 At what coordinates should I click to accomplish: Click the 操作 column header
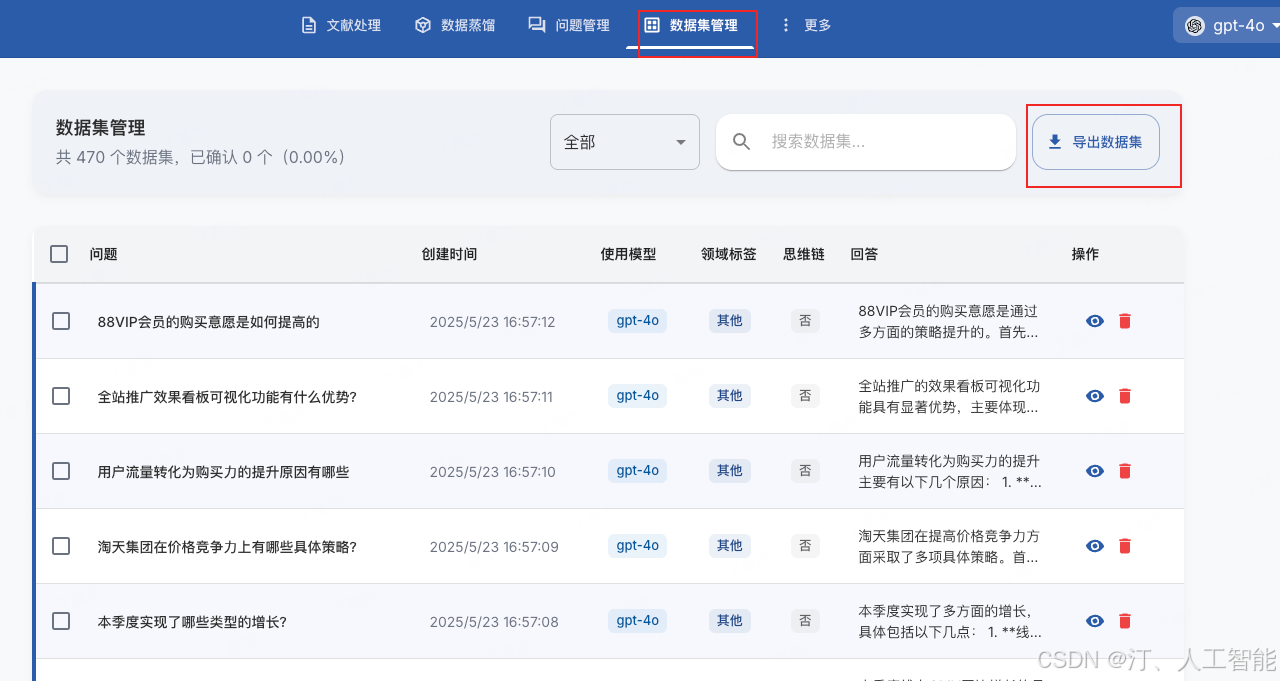coord(1085,254)
